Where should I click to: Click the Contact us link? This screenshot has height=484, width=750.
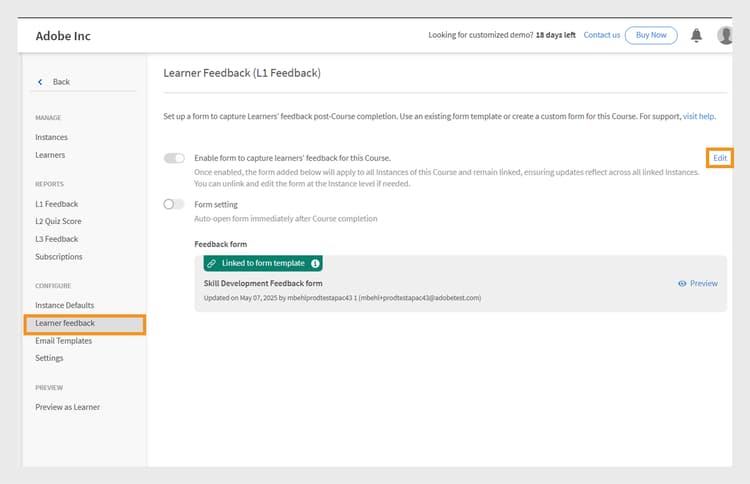point(601,35)
